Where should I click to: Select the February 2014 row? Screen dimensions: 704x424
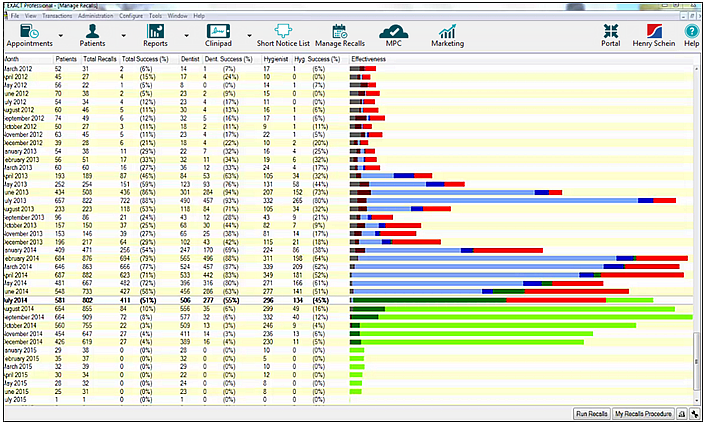point(348,258)
